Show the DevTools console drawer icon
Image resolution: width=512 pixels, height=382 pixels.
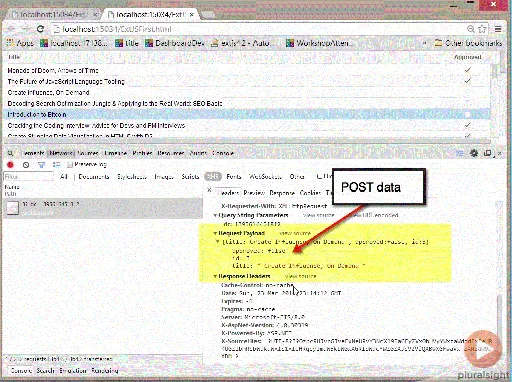[460, 153]
